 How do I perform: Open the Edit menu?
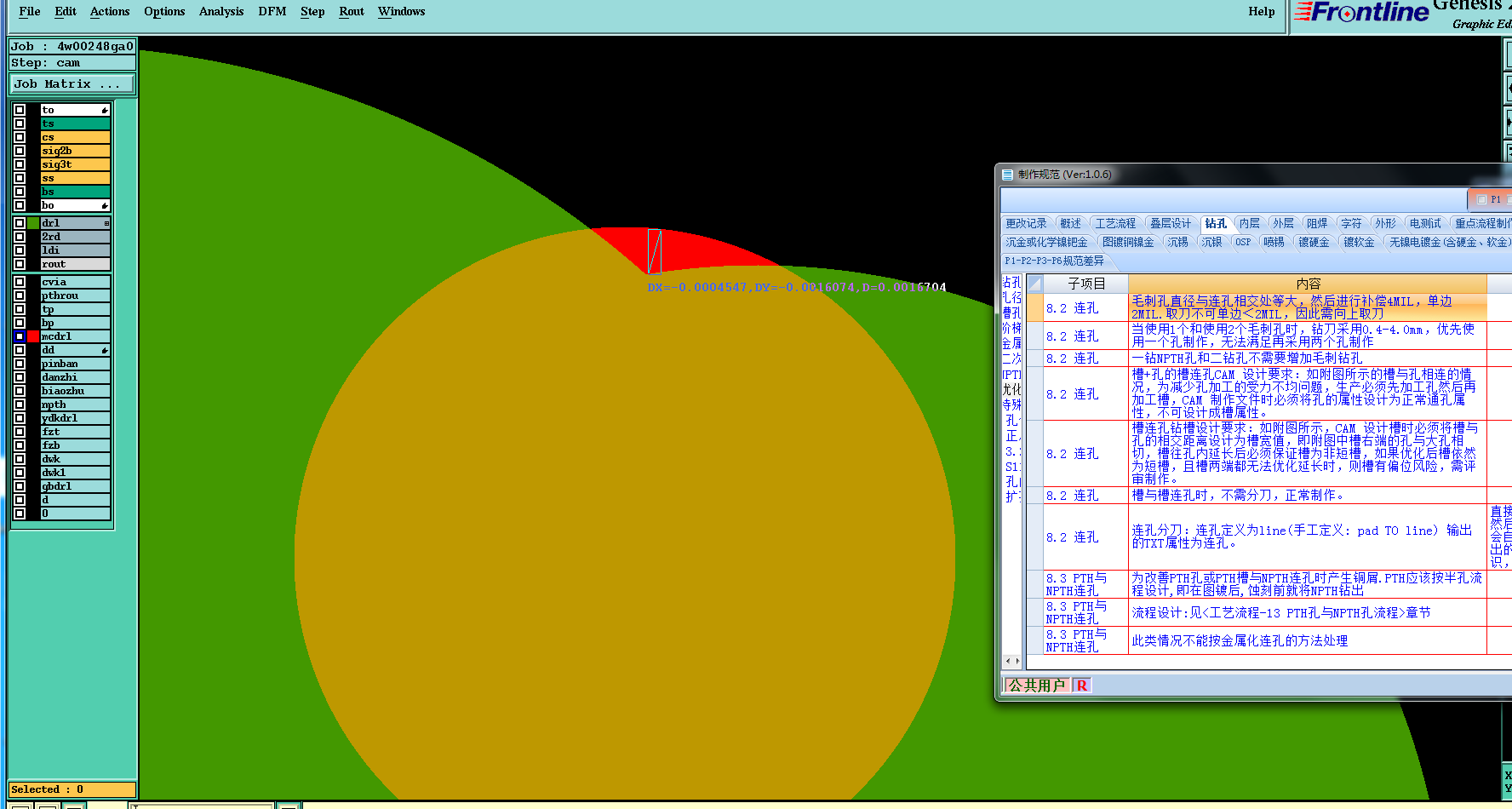click(x=66, y=11)
